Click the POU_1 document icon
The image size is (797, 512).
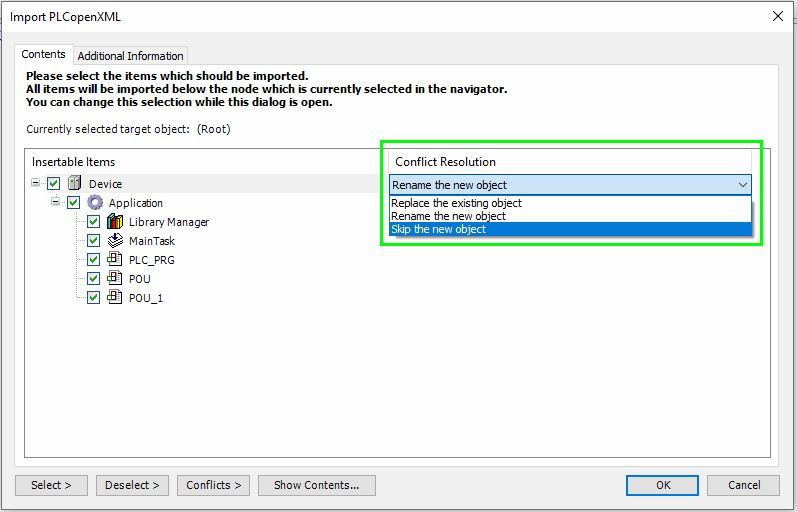point(115,297)
